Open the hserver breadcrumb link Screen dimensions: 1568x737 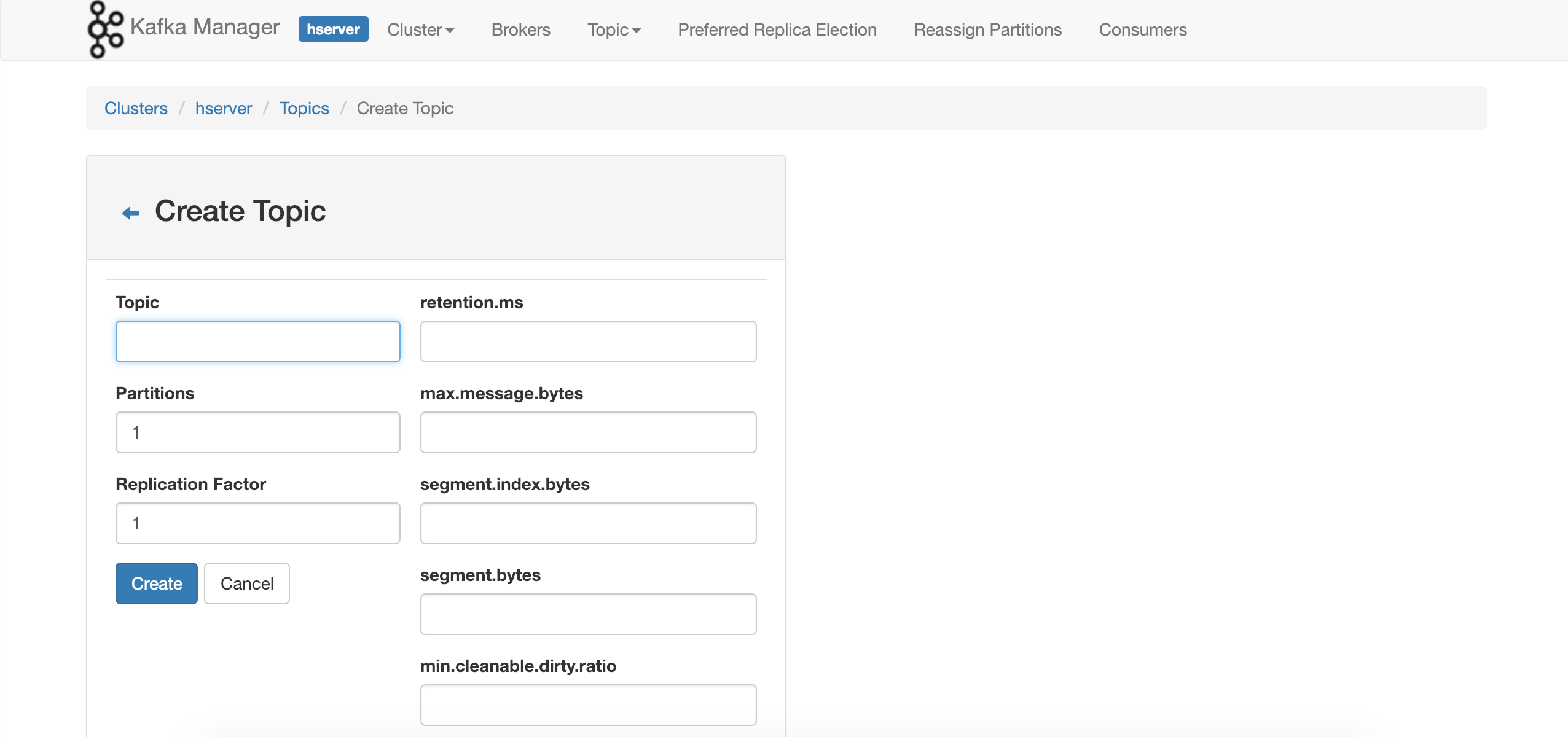tap(224, 108)
